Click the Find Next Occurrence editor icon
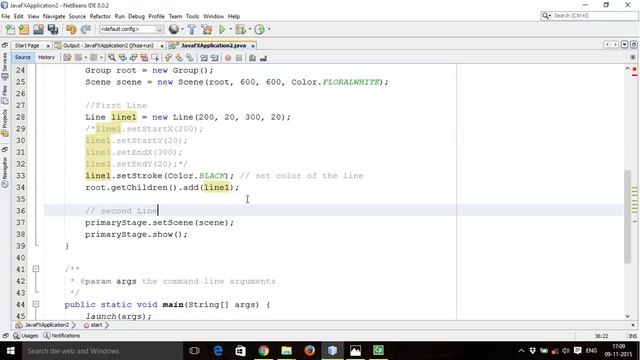This screenshot has height=360, width=640. tap(133, 58)
